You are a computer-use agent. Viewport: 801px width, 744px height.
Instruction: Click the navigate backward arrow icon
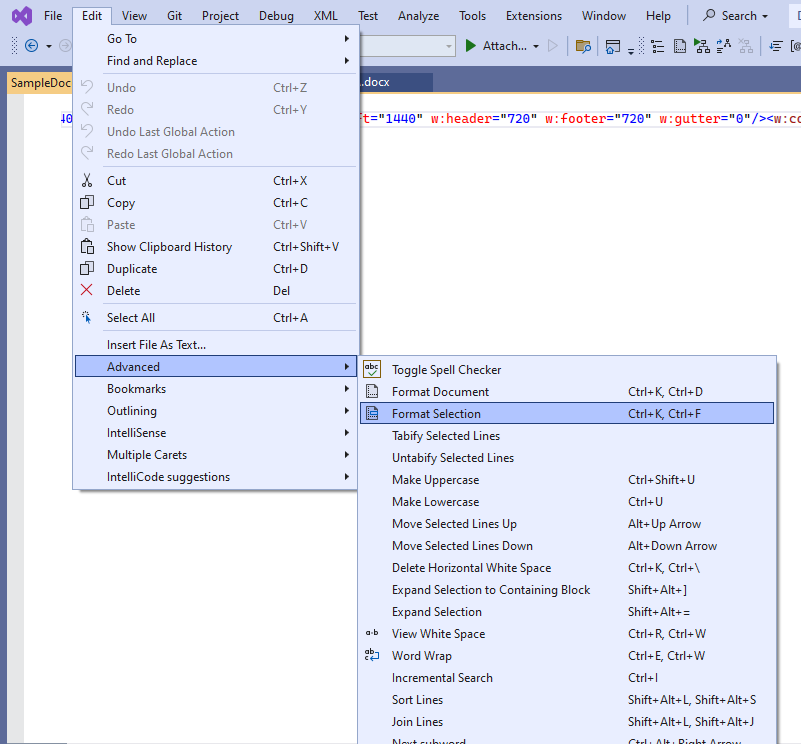pyautogui.click(x=30, y=46)
